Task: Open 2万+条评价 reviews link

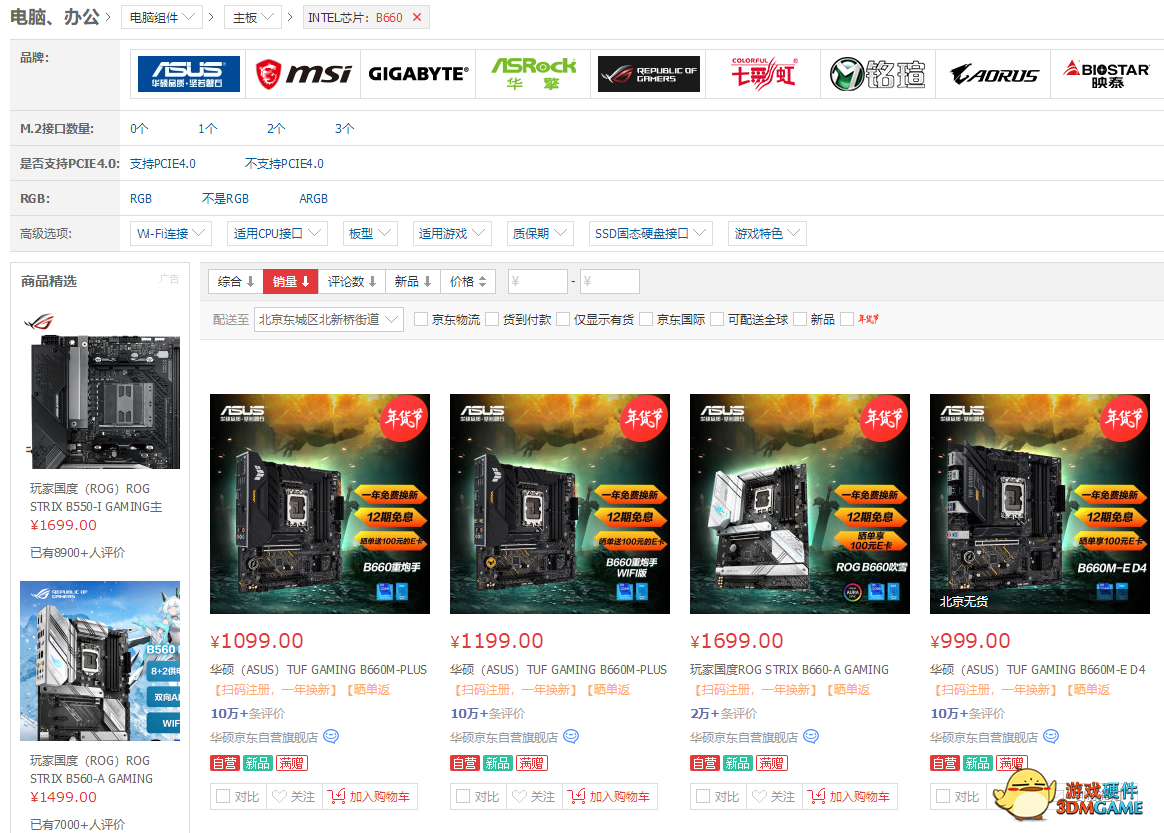Action: coord(723,713)
